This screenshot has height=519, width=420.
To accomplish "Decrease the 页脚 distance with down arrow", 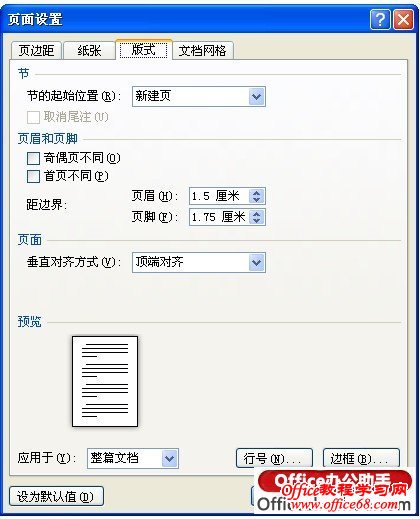I will [x=256, y=221].
